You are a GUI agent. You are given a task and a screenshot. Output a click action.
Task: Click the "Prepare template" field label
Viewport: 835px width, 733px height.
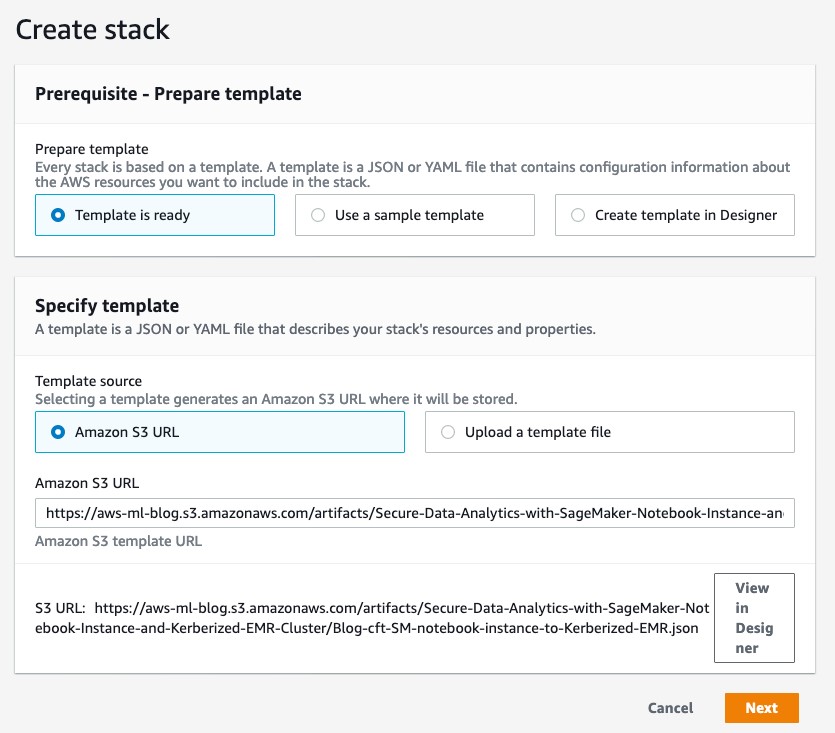click(92, 149)
